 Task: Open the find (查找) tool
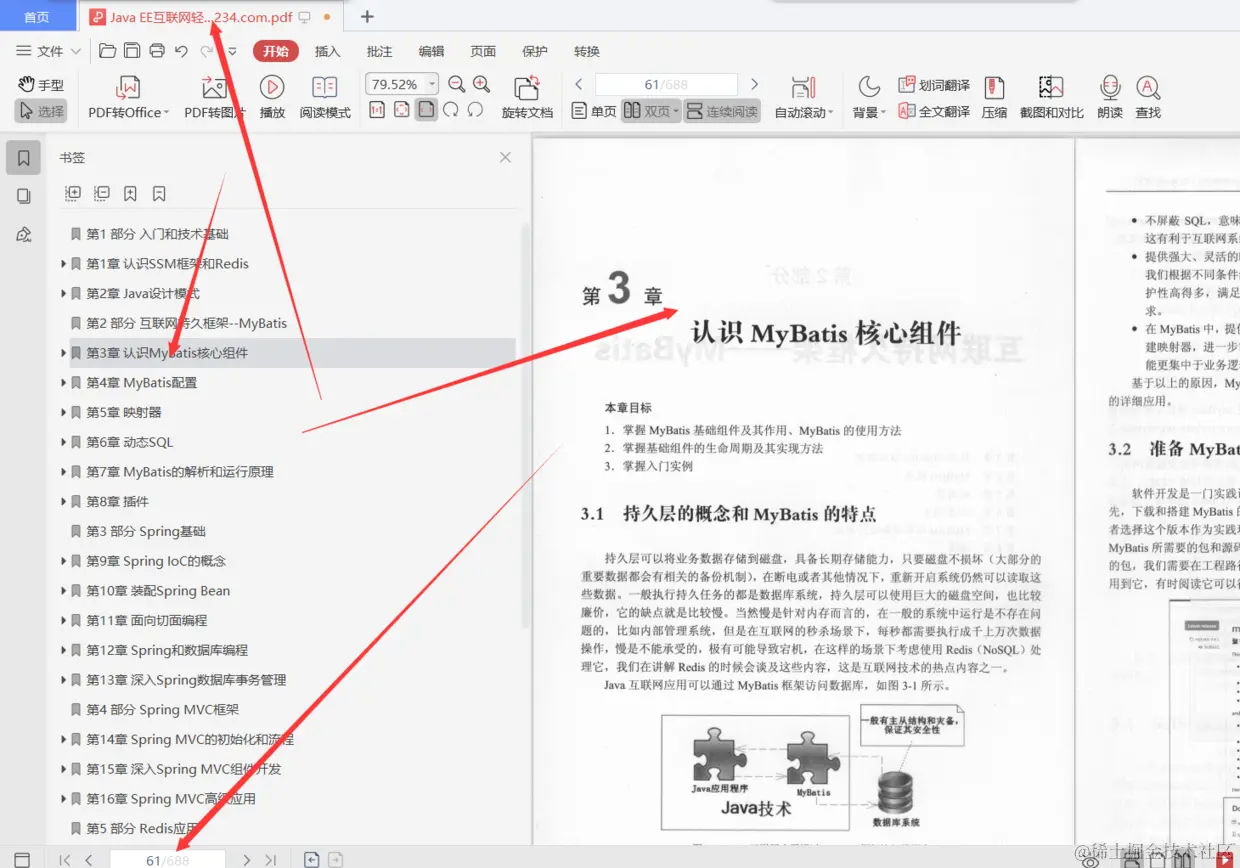[x=1148, y=97]
